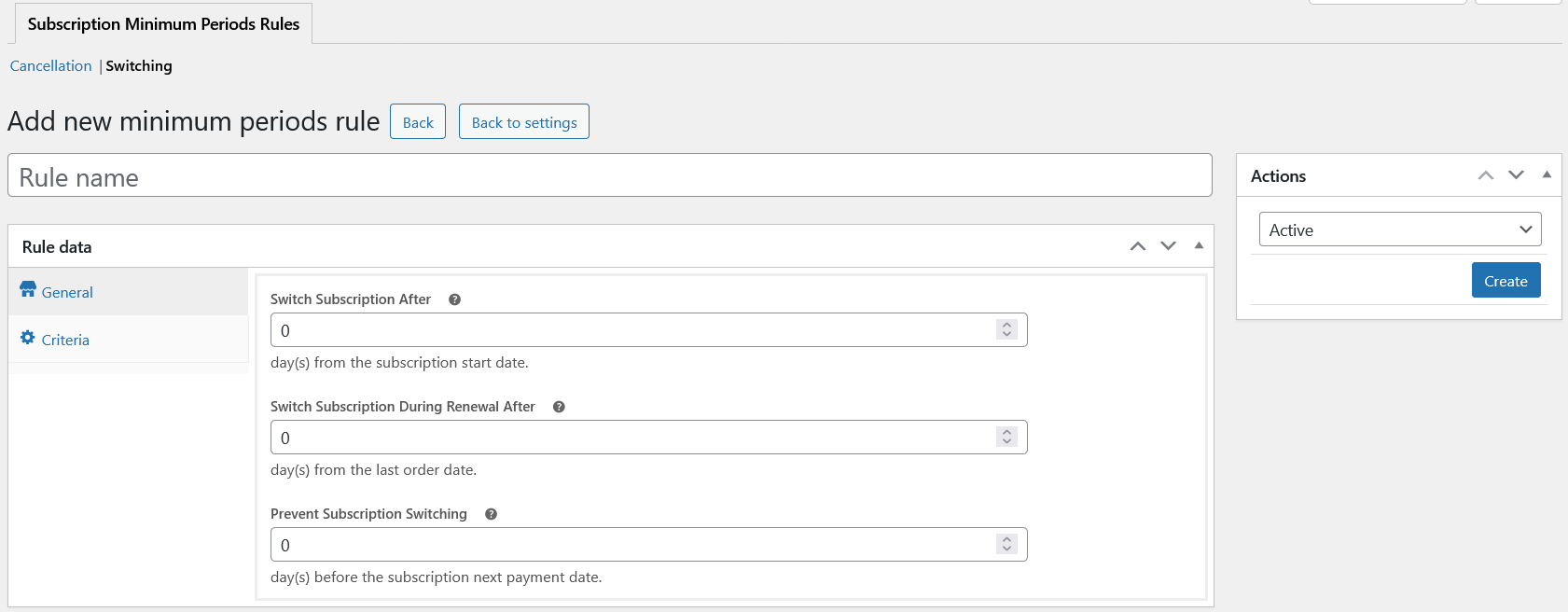
Task: Collapse the Rule data panel
Action: tap(1199, 246)
